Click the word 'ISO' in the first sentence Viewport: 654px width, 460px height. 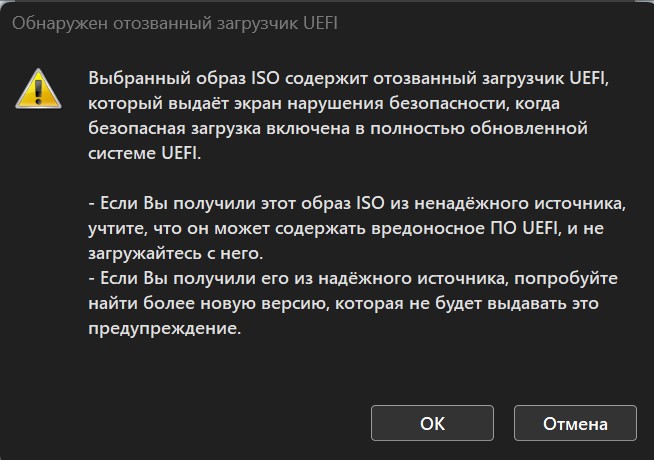(x=266, y=78)
